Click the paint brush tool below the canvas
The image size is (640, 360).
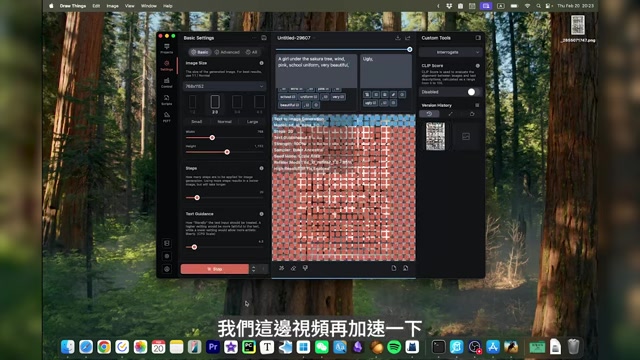tap(305, 268)
